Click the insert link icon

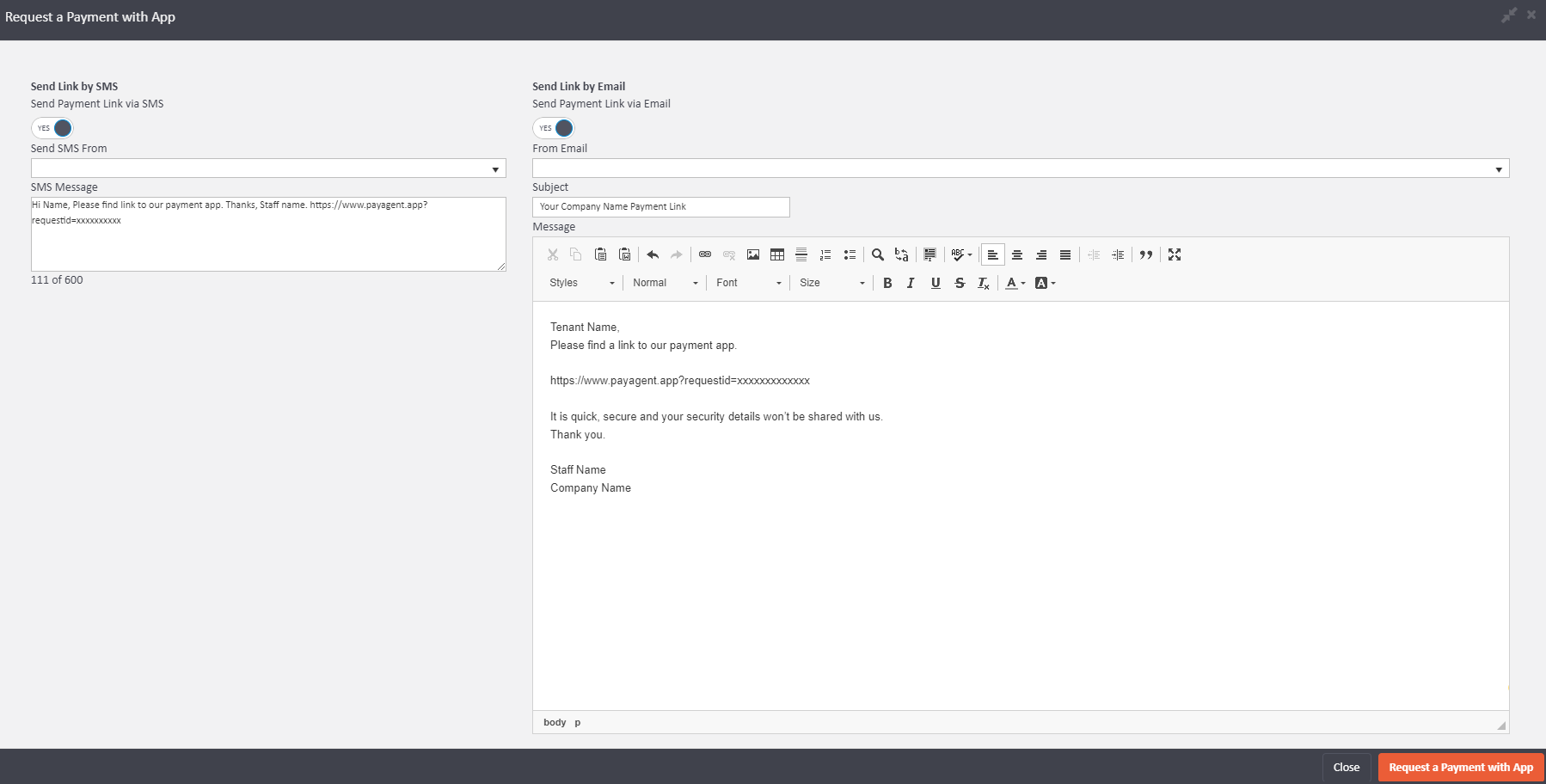705,254
